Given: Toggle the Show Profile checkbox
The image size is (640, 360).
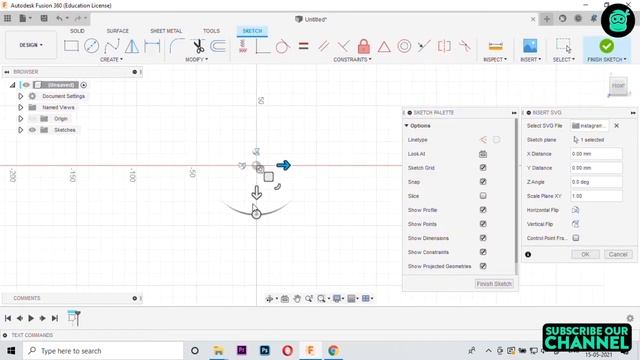Looking at the screenshot, I should 483,210.
